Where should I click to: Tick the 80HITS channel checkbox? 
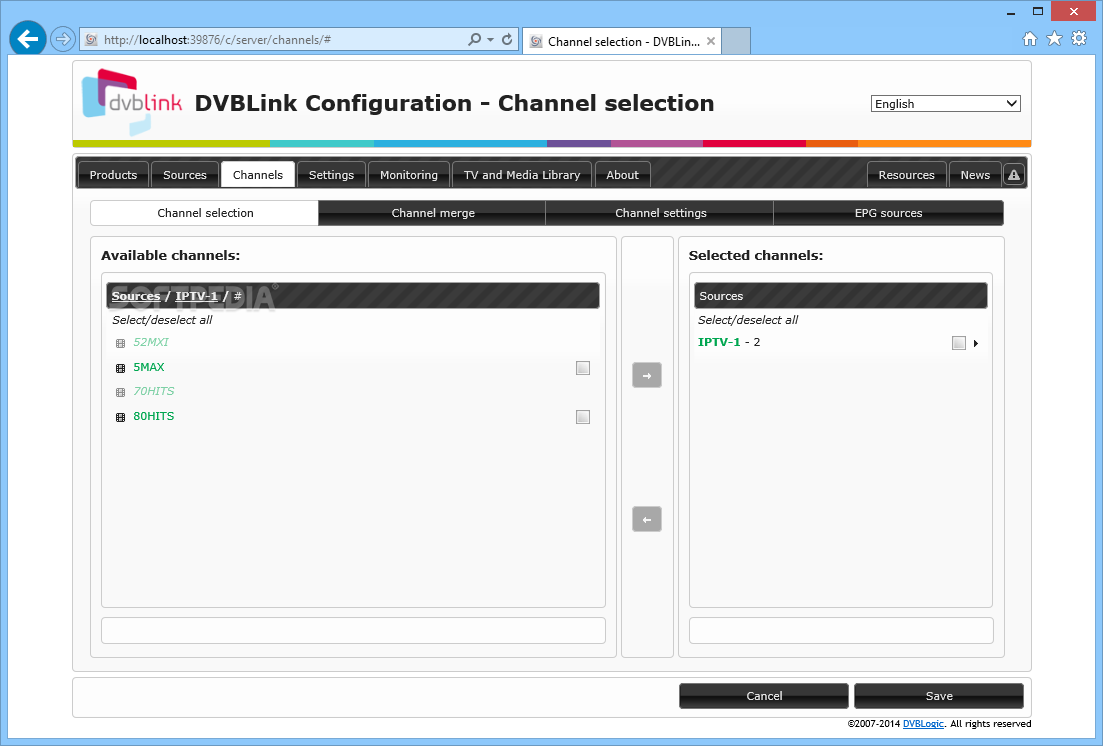coord(582,417)
